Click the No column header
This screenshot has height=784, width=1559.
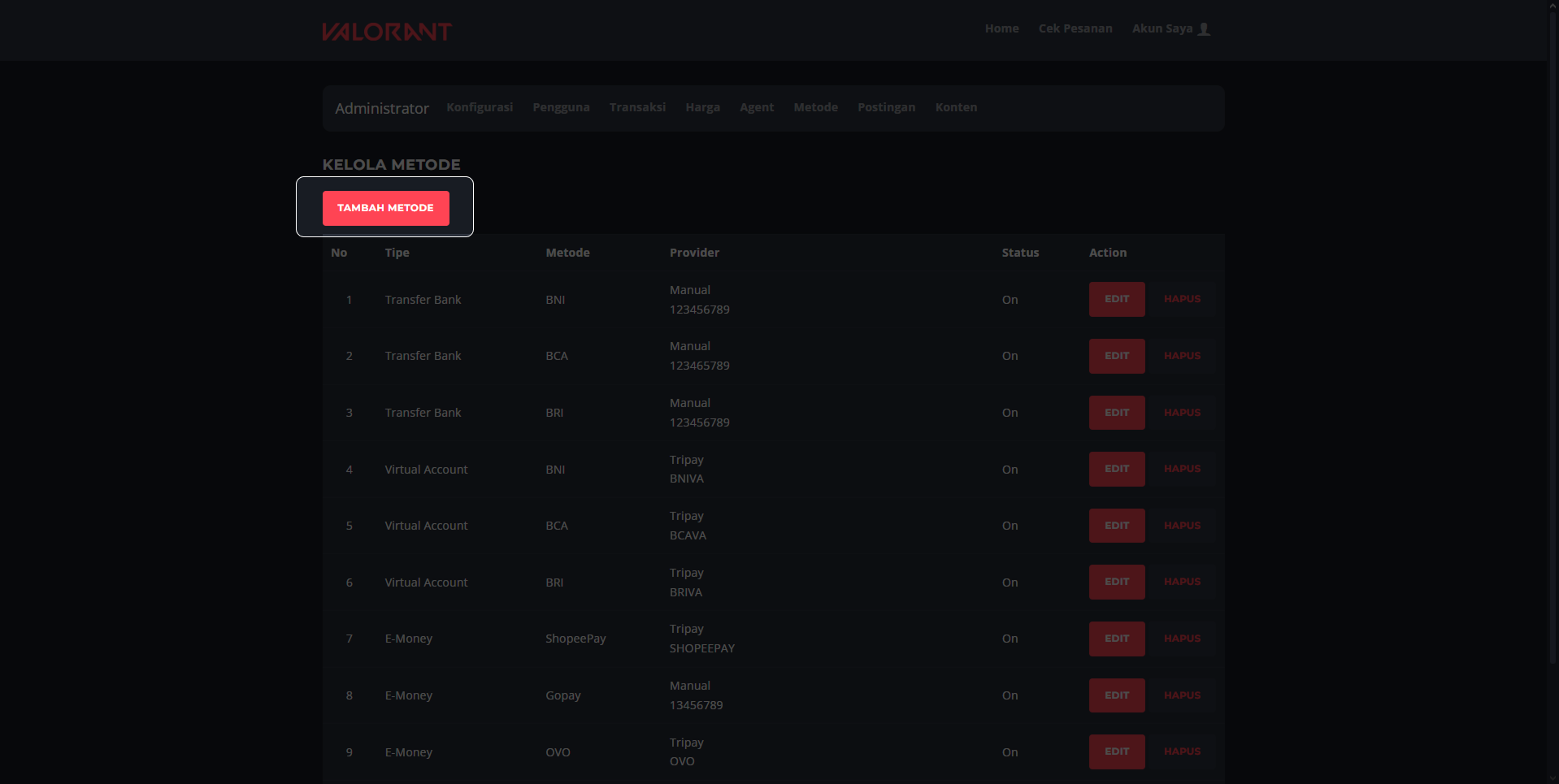339,253
